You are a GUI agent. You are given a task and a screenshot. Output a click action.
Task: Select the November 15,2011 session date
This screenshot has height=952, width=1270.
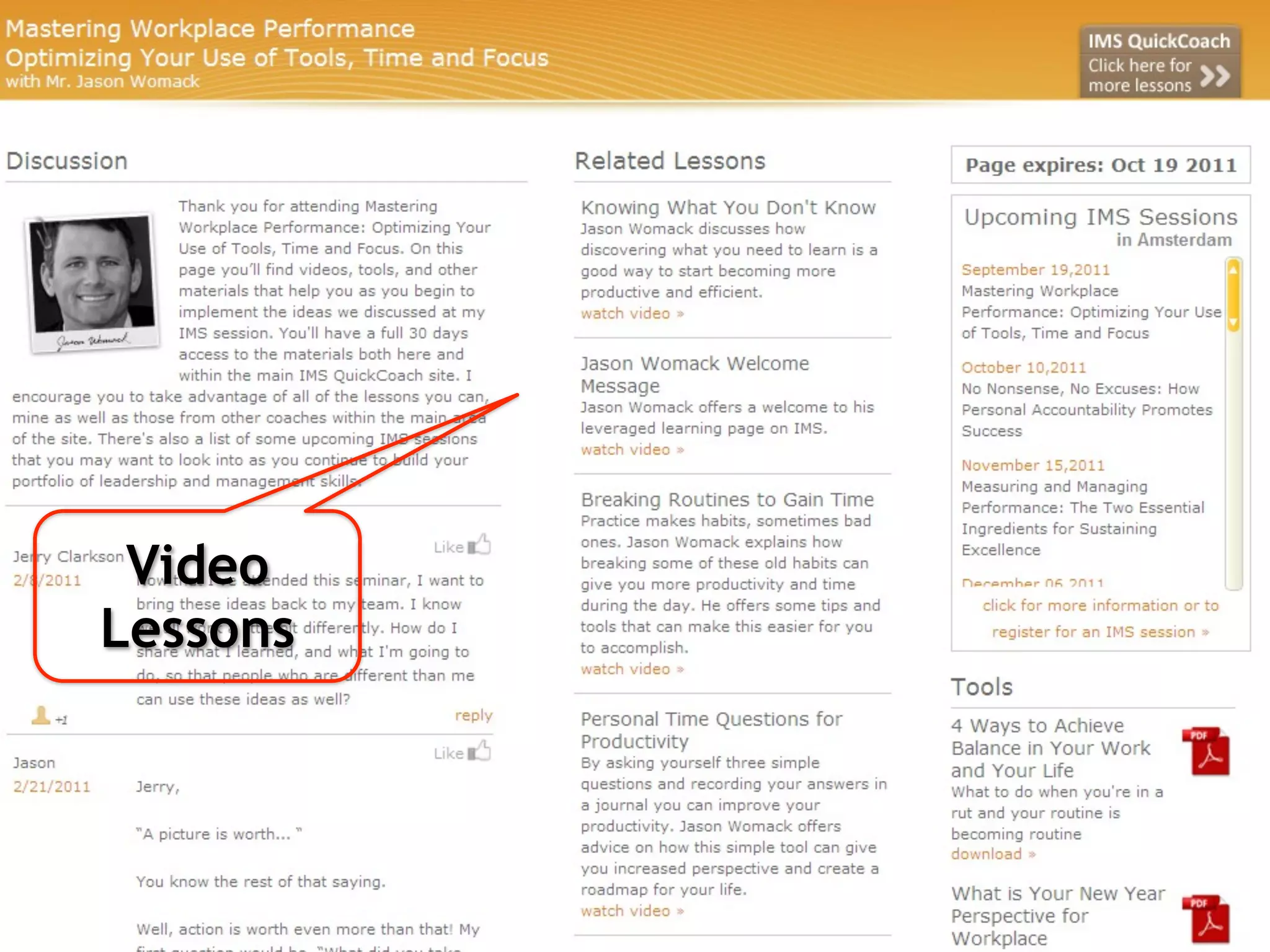click(1033, 465)
